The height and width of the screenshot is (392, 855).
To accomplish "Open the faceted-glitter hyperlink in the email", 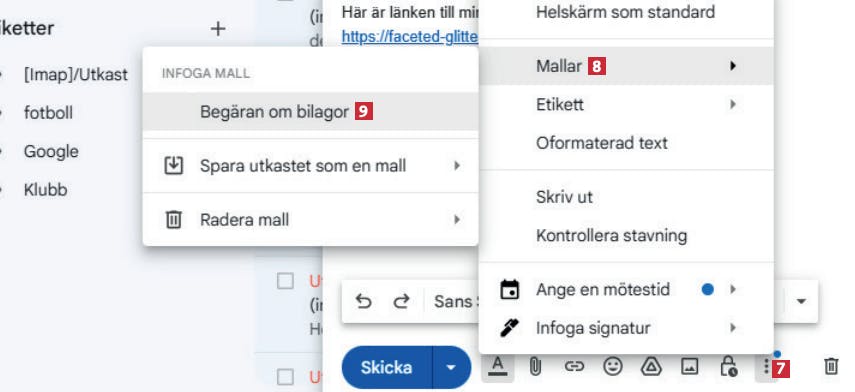I will (410, 37).
